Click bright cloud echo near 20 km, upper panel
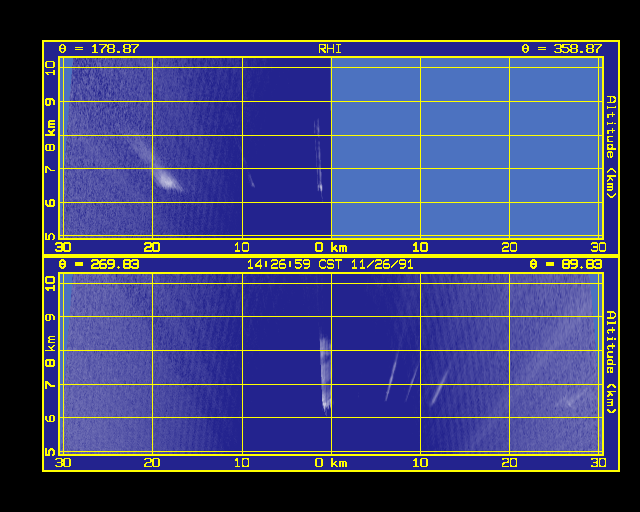Screen dimensions: 640x512 [168, 180]
